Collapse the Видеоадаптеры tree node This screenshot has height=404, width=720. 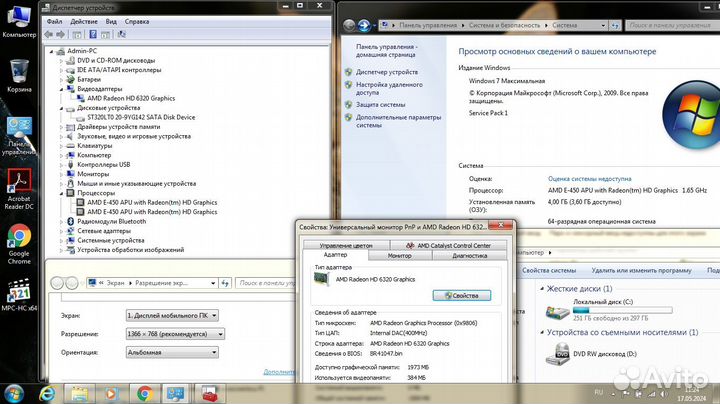point(61,89)
